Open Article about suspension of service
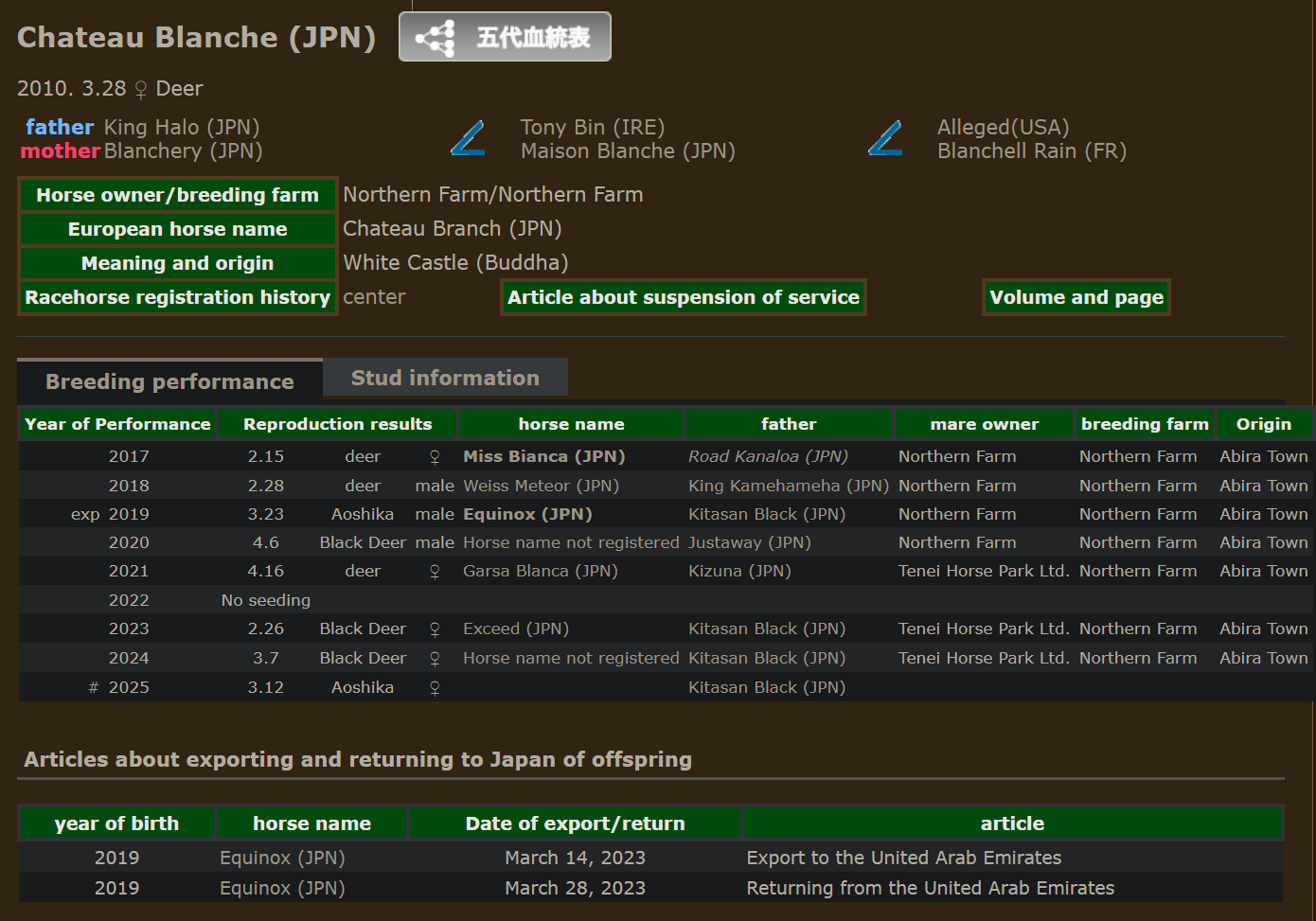The image size is (1316, 921). click(x=684, y=297)
